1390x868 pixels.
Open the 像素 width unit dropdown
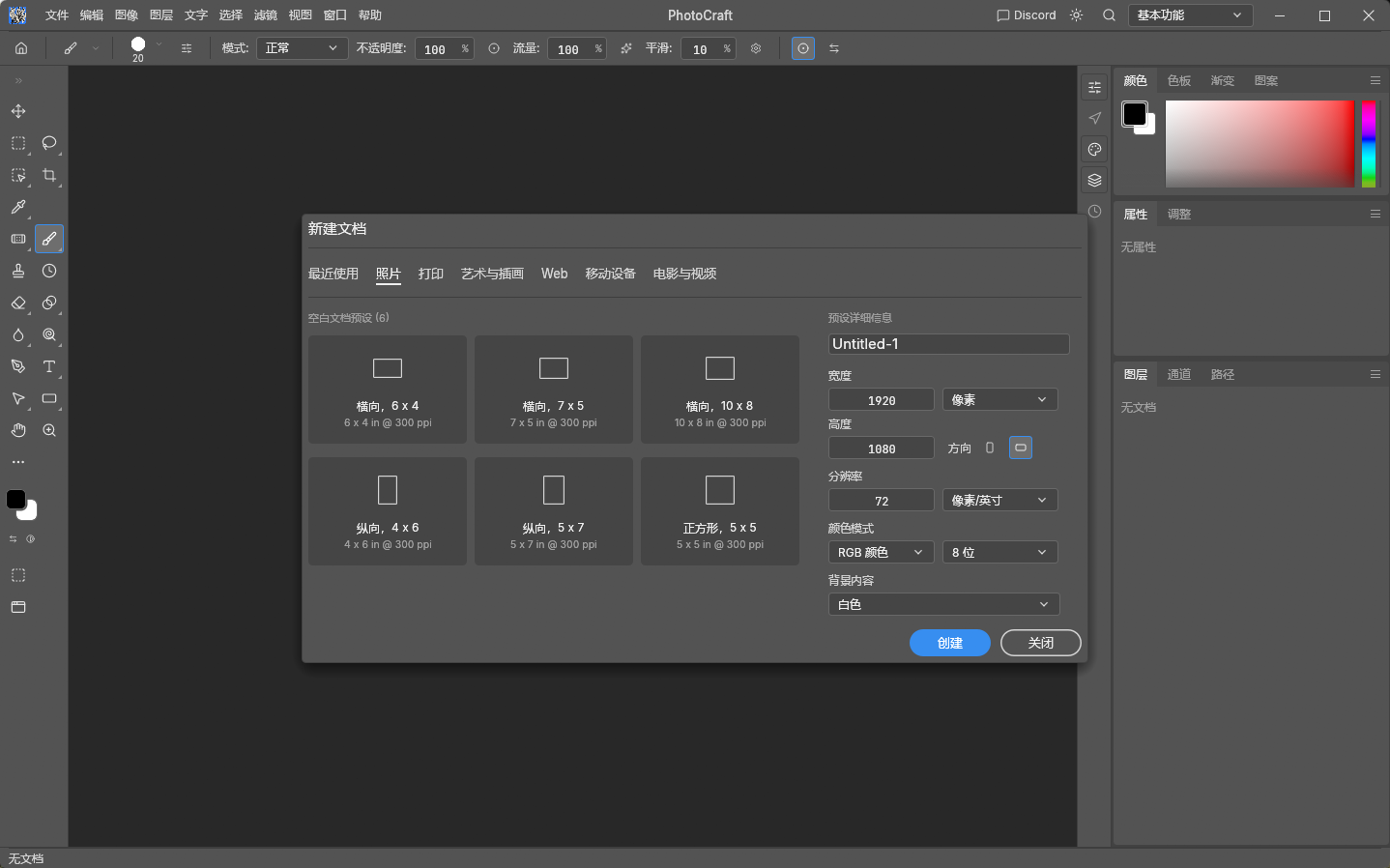999,399
